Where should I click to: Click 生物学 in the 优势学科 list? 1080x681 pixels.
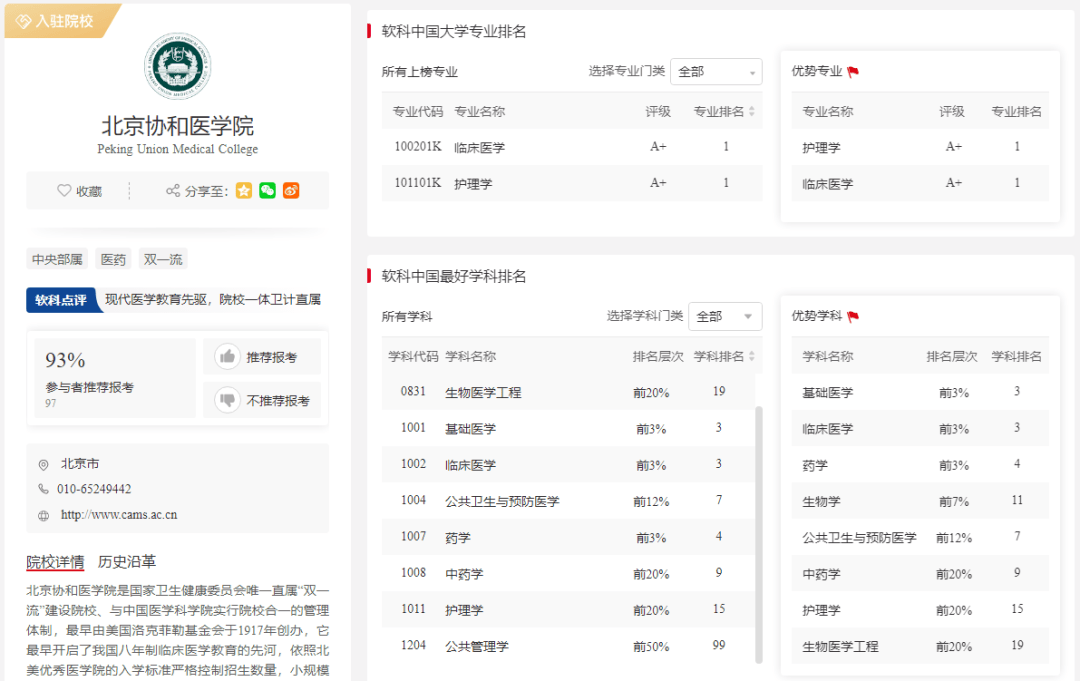(821, 501)
